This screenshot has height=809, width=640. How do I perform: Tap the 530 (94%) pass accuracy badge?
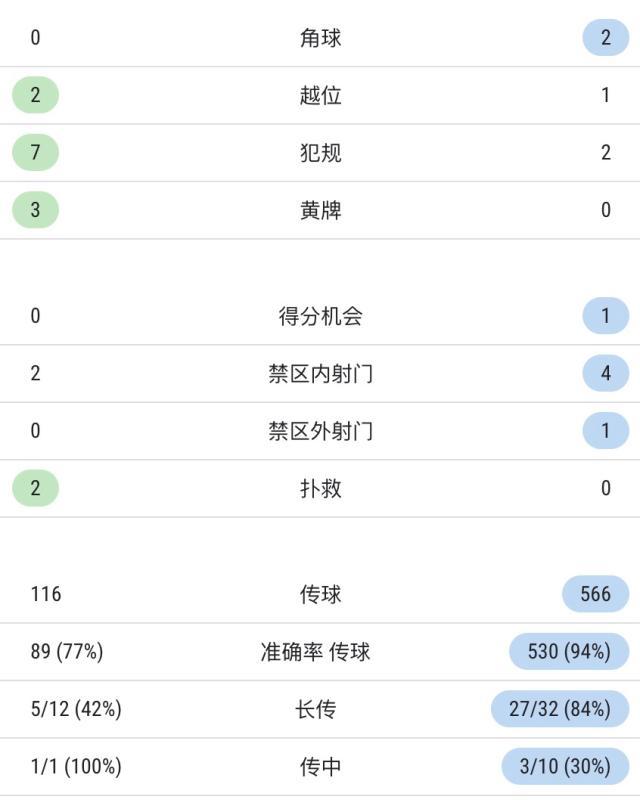(568, 652)
